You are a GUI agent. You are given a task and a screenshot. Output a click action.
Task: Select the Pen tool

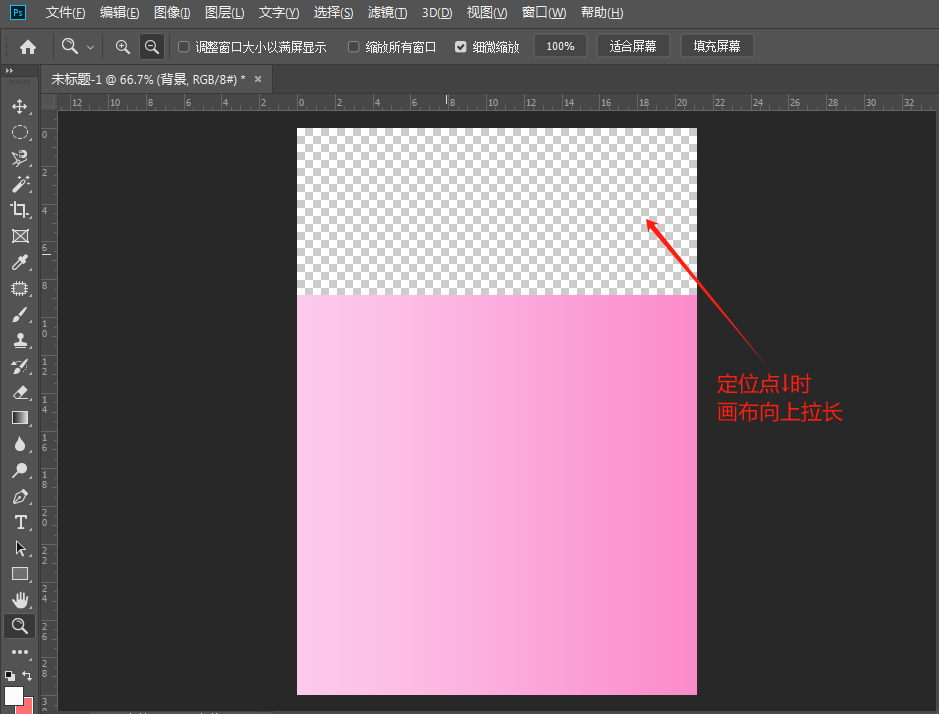20,497
